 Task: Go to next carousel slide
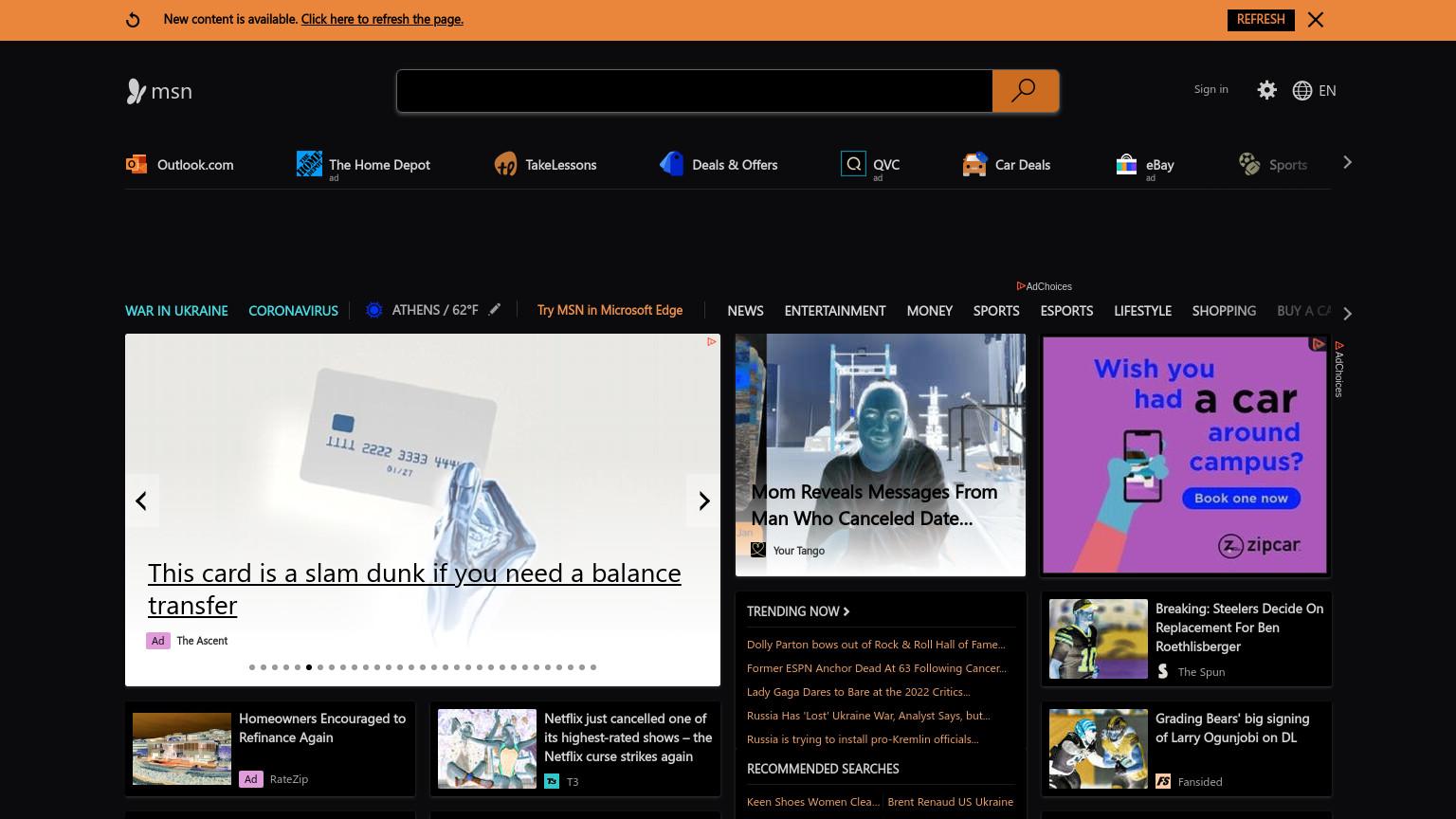pyautogui.click(x=703, y=500)
